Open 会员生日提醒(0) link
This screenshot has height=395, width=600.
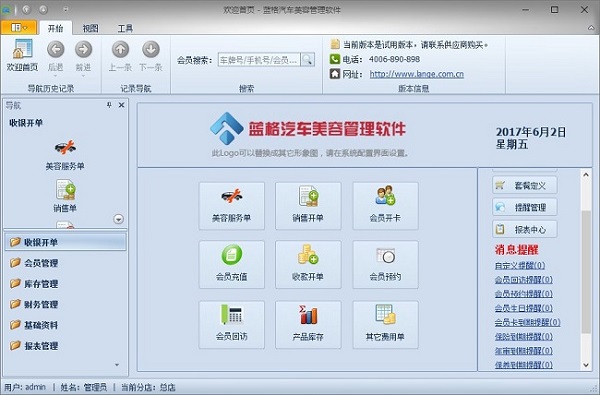523,308
